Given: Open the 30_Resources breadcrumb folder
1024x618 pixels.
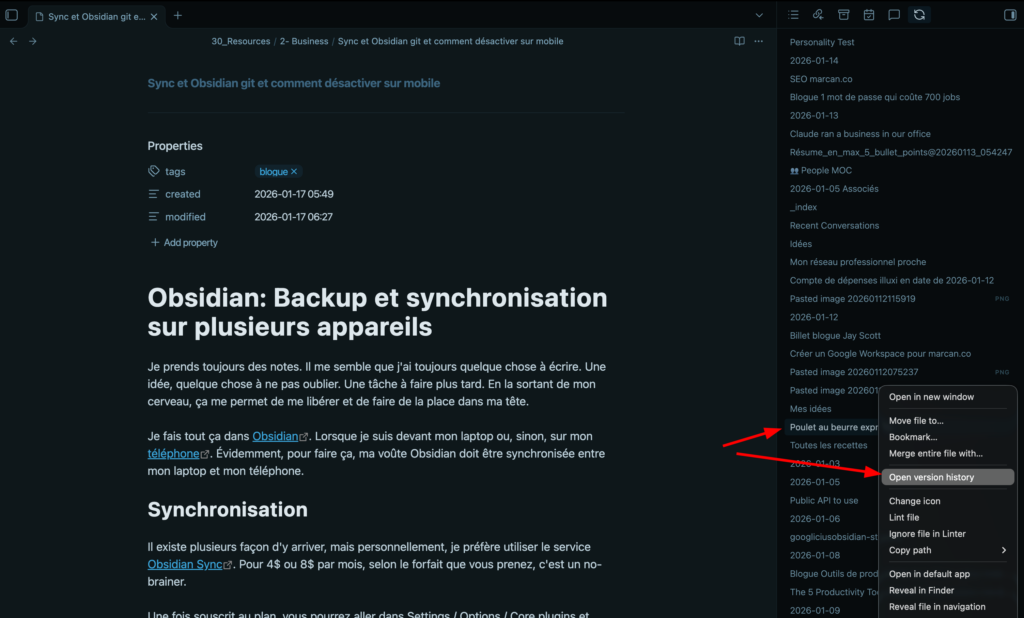Looking at the screenshot, I should pyautogui.click(x=240, y=41).
